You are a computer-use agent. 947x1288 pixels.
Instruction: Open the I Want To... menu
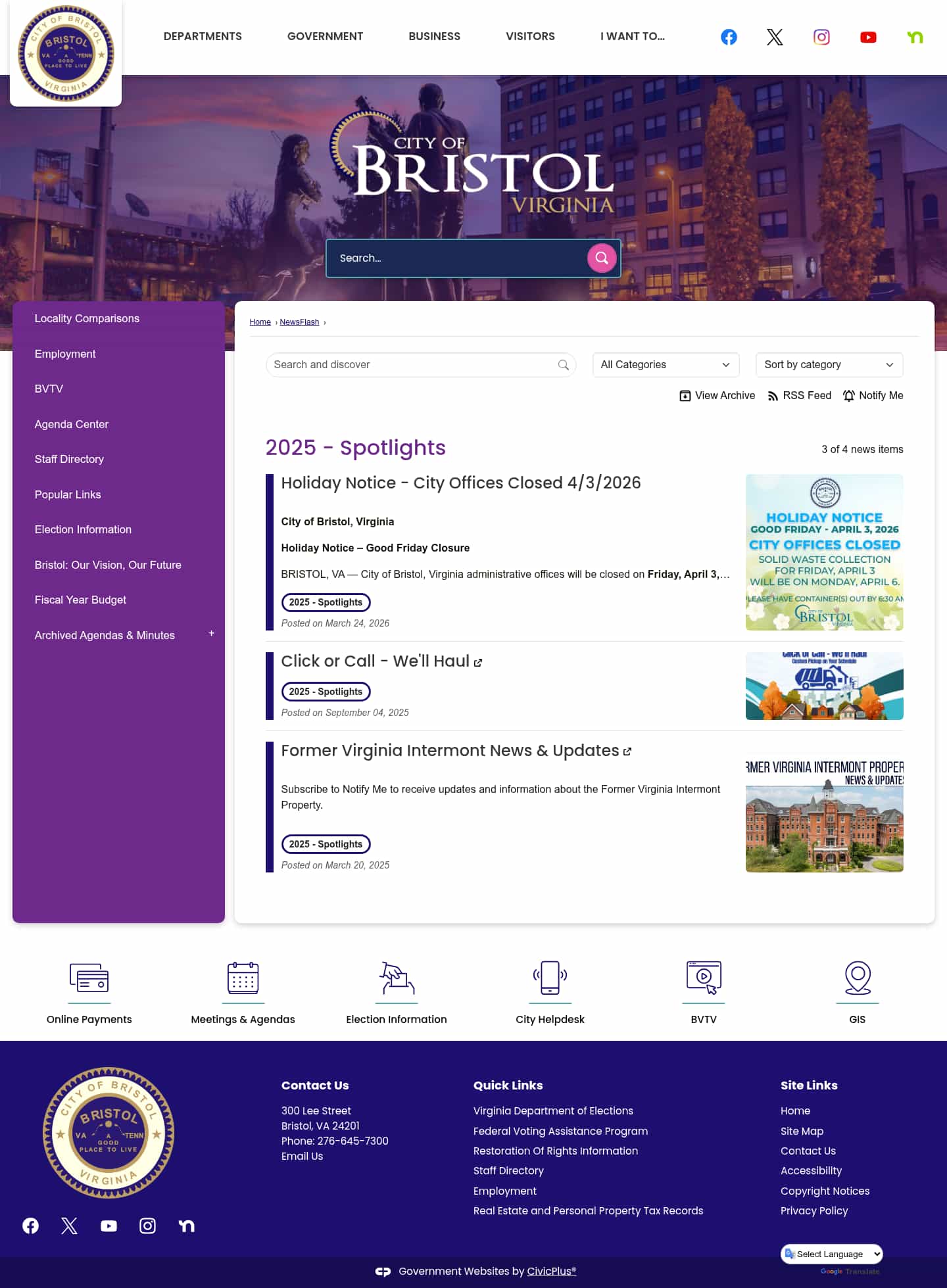click(x=633, y=37)
